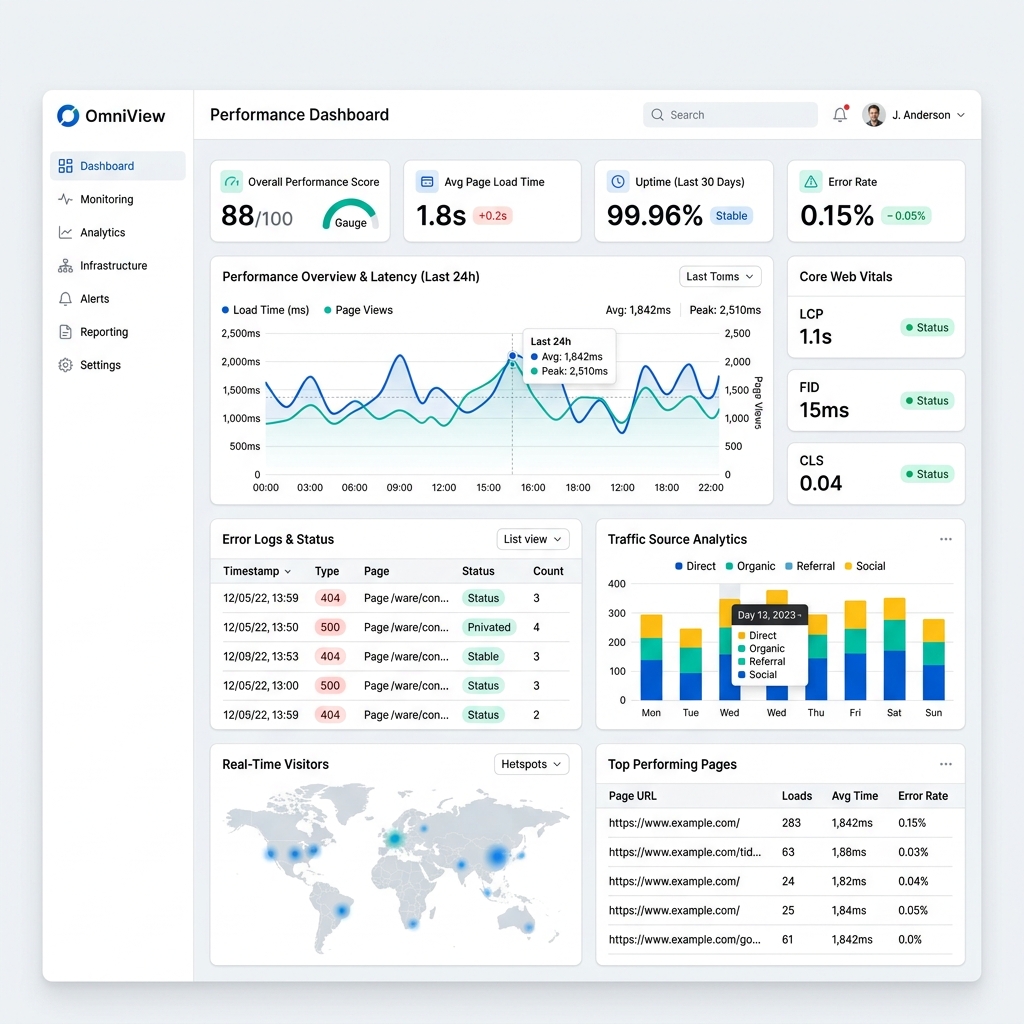The height and width of the screenshot is (1024, 1024).
Task: Open the Hetspots dropdown
Action: coord(532,764)
